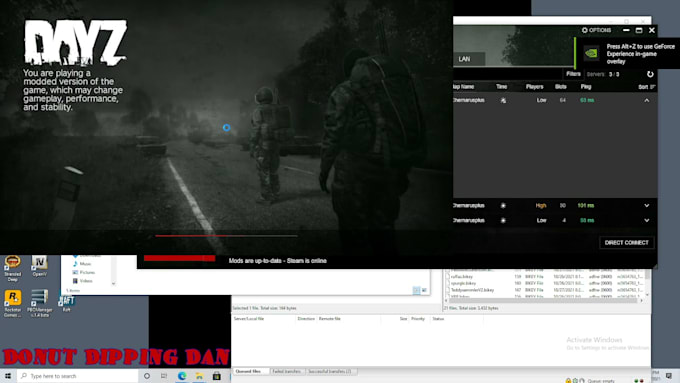Click the 63 ms ping value

(587, 100)
